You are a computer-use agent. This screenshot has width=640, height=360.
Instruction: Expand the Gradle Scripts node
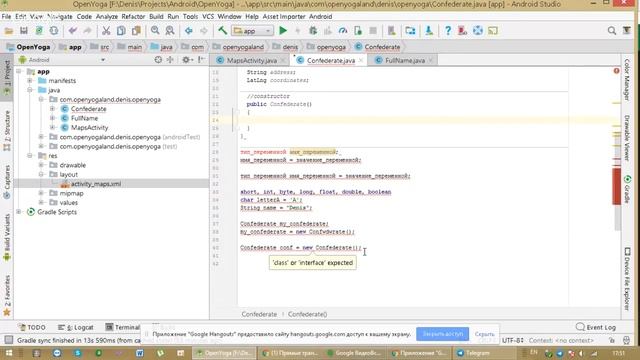pos(19,212)
